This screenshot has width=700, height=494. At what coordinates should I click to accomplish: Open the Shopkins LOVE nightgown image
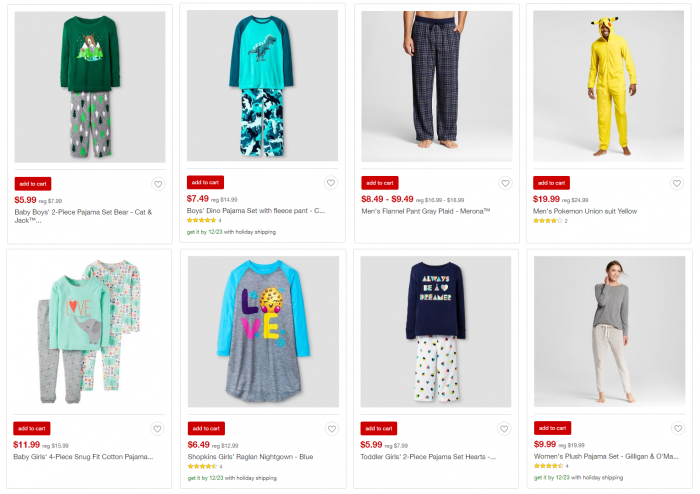[262, 333]
